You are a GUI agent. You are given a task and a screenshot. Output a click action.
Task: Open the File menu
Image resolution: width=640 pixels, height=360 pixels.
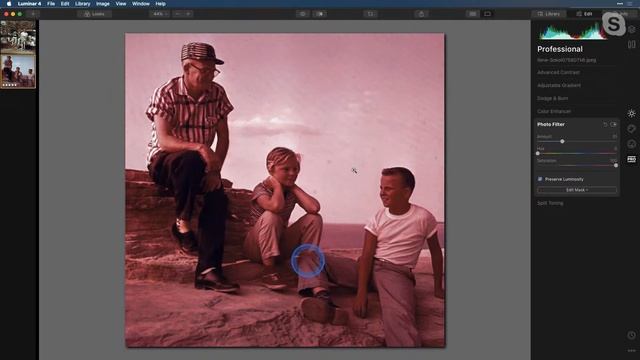(x=51, y=4)
